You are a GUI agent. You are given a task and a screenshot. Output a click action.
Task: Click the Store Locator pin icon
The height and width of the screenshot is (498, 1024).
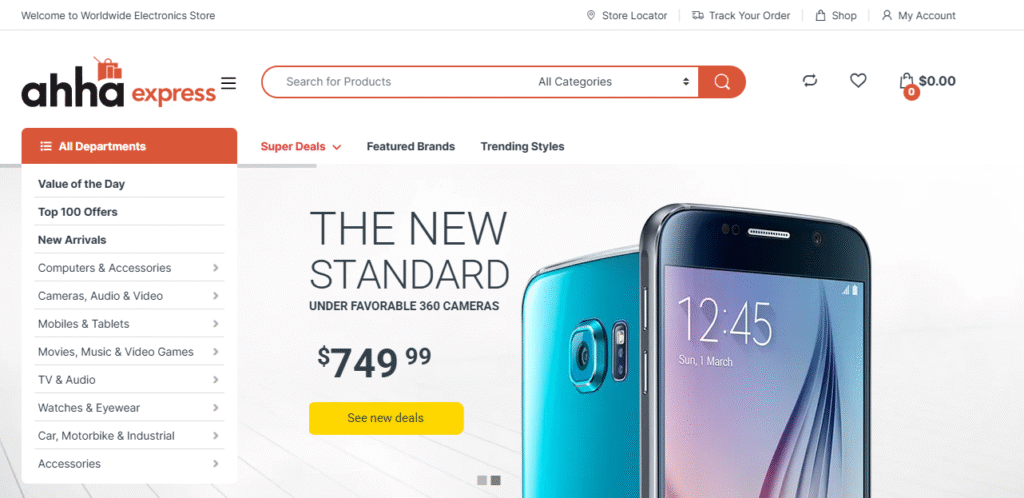click(591, 15)
